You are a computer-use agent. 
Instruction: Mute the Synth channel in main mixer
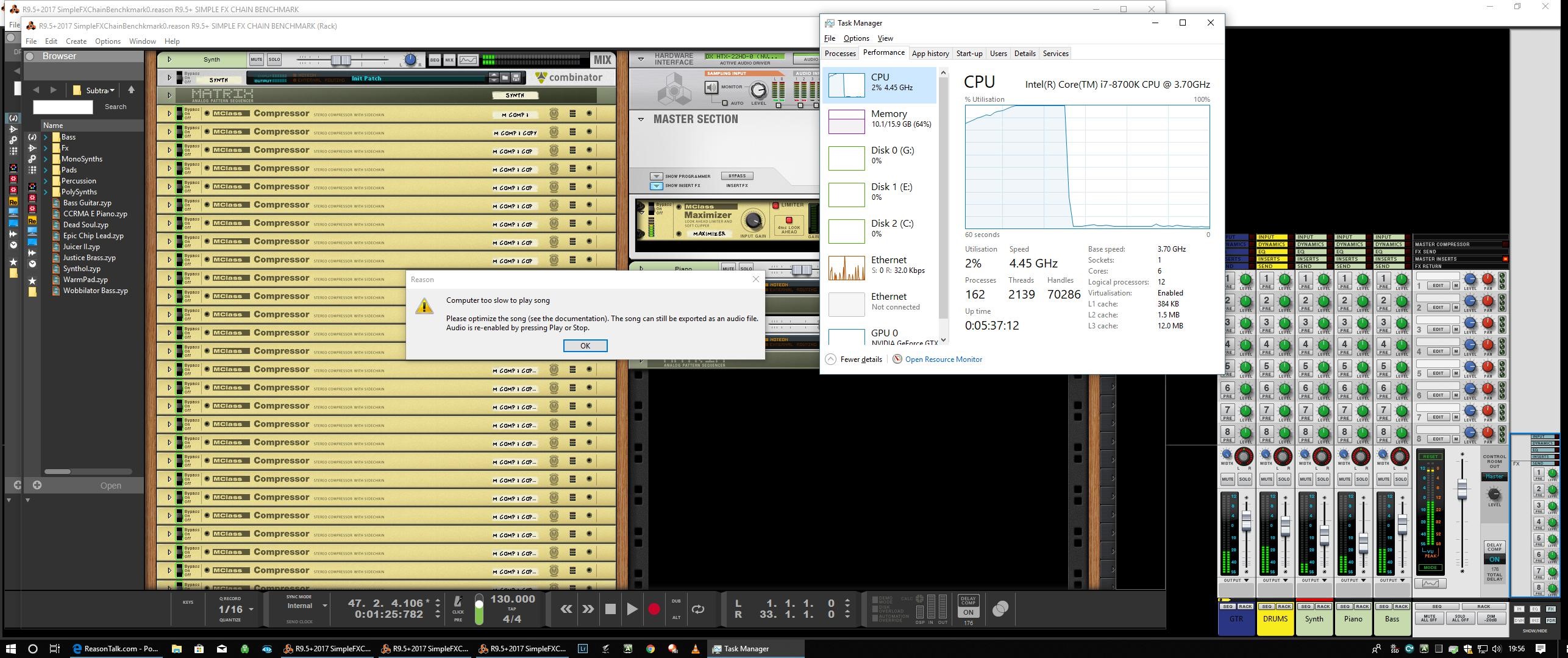tap(1305, 479)
